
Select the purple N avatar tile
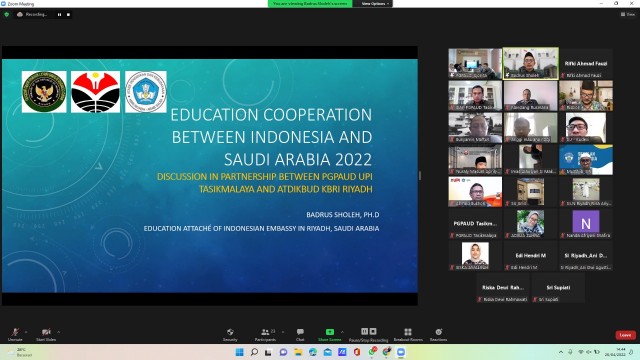586,223
